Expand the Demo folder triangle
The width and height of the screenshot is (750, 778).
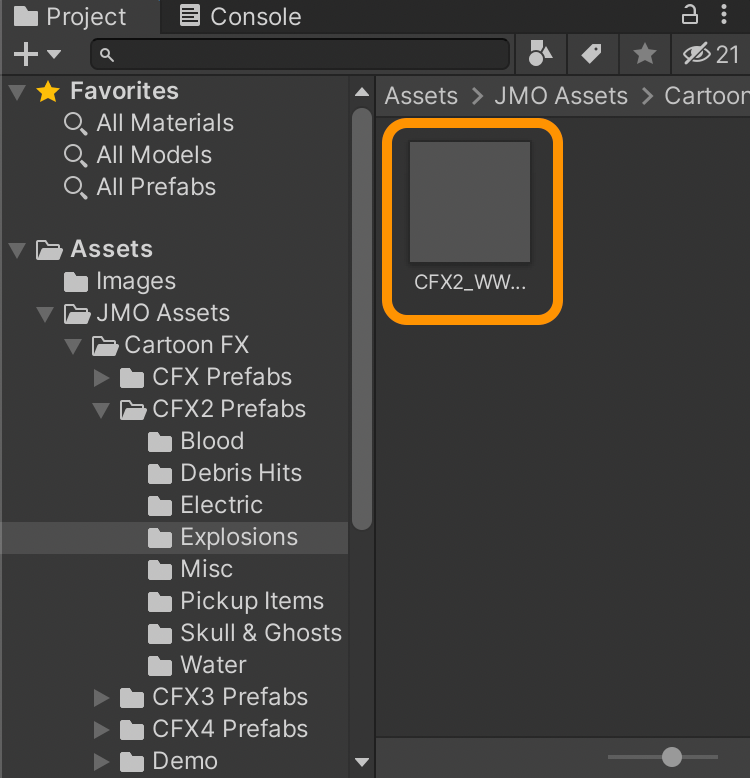point(102,762)
